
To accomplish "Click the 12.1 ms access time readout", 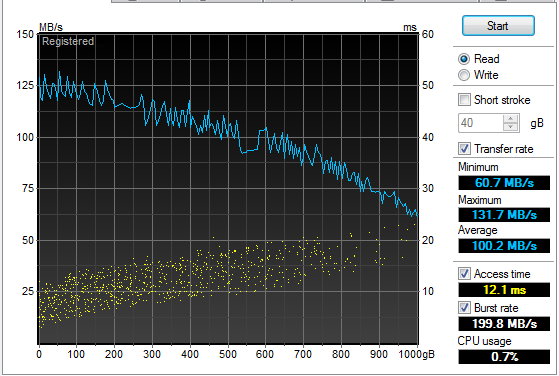I will [504, 290].
